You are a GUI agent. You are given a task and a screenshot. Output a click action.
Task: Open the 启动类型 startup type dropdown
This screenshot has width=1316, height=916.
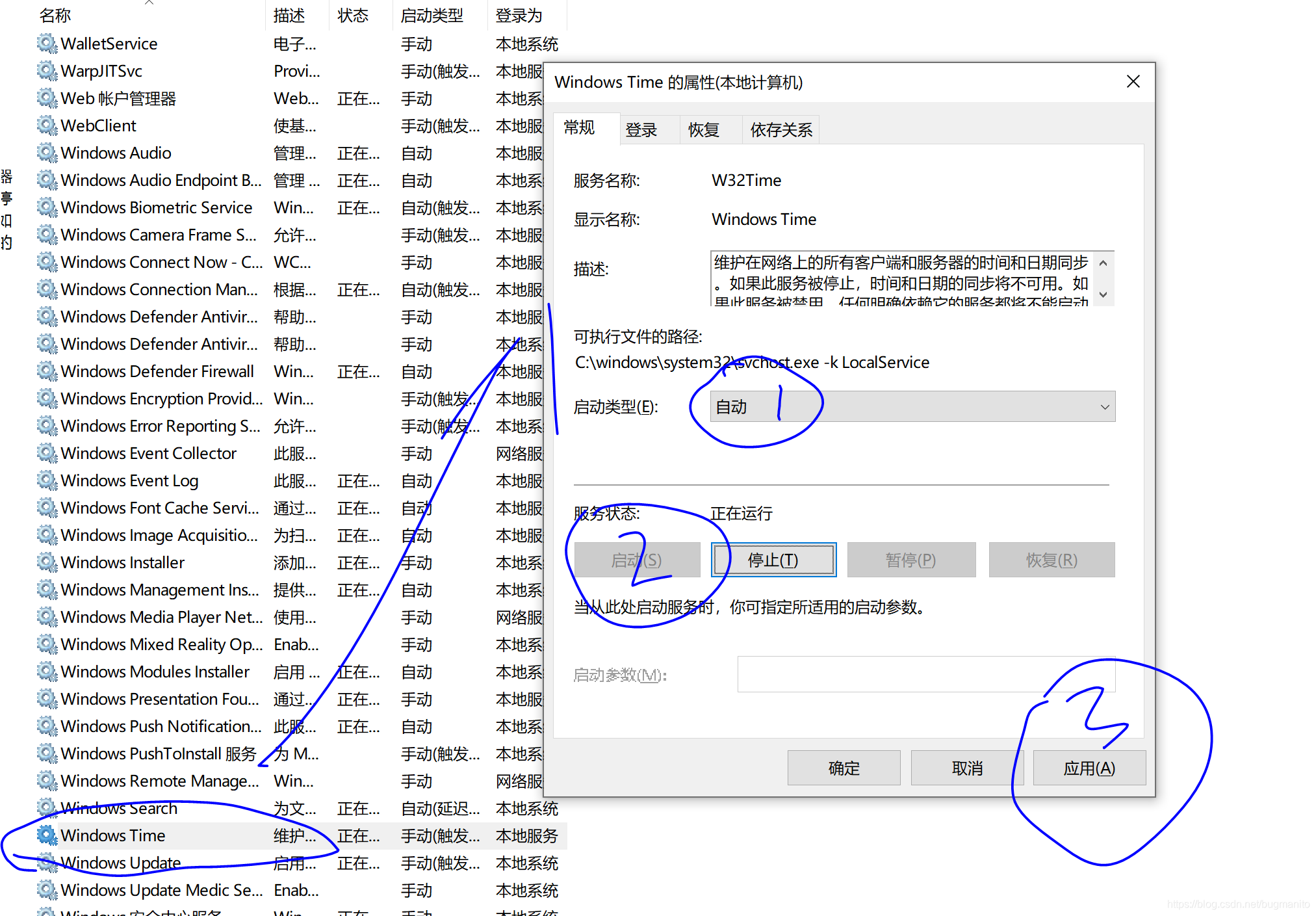coord(912,407)
